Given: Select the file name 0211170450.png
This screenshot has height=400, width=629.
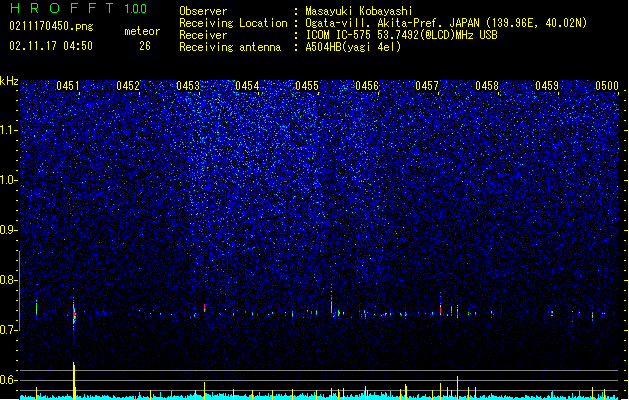Looking at the screenshot, I should 51,26.
